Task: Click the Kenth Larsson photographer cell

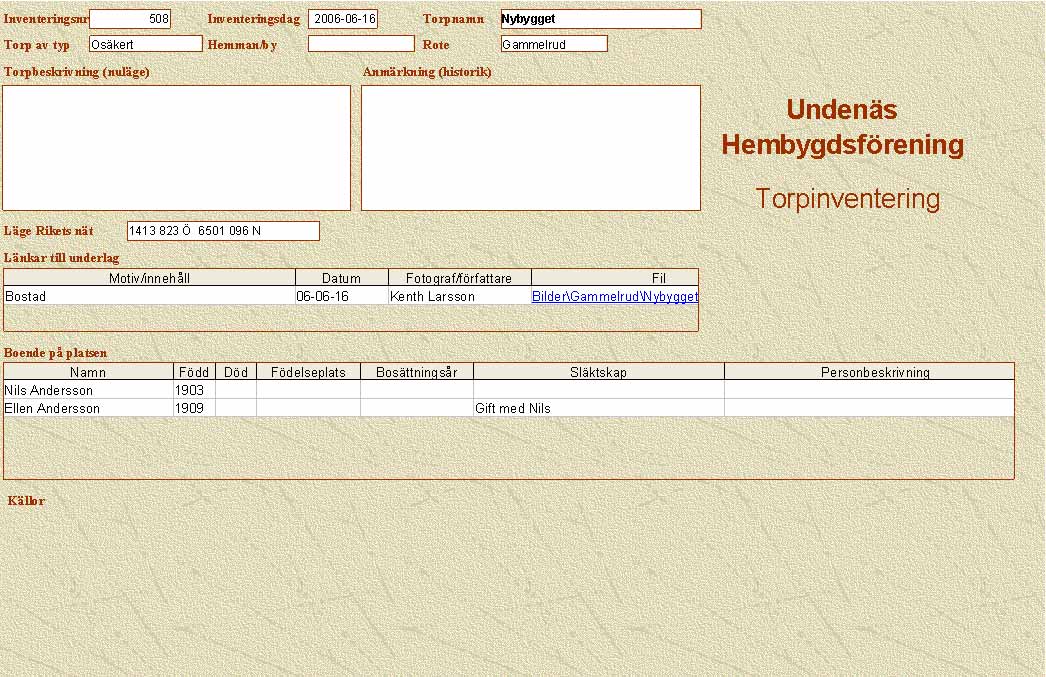Action: [460, 297]
